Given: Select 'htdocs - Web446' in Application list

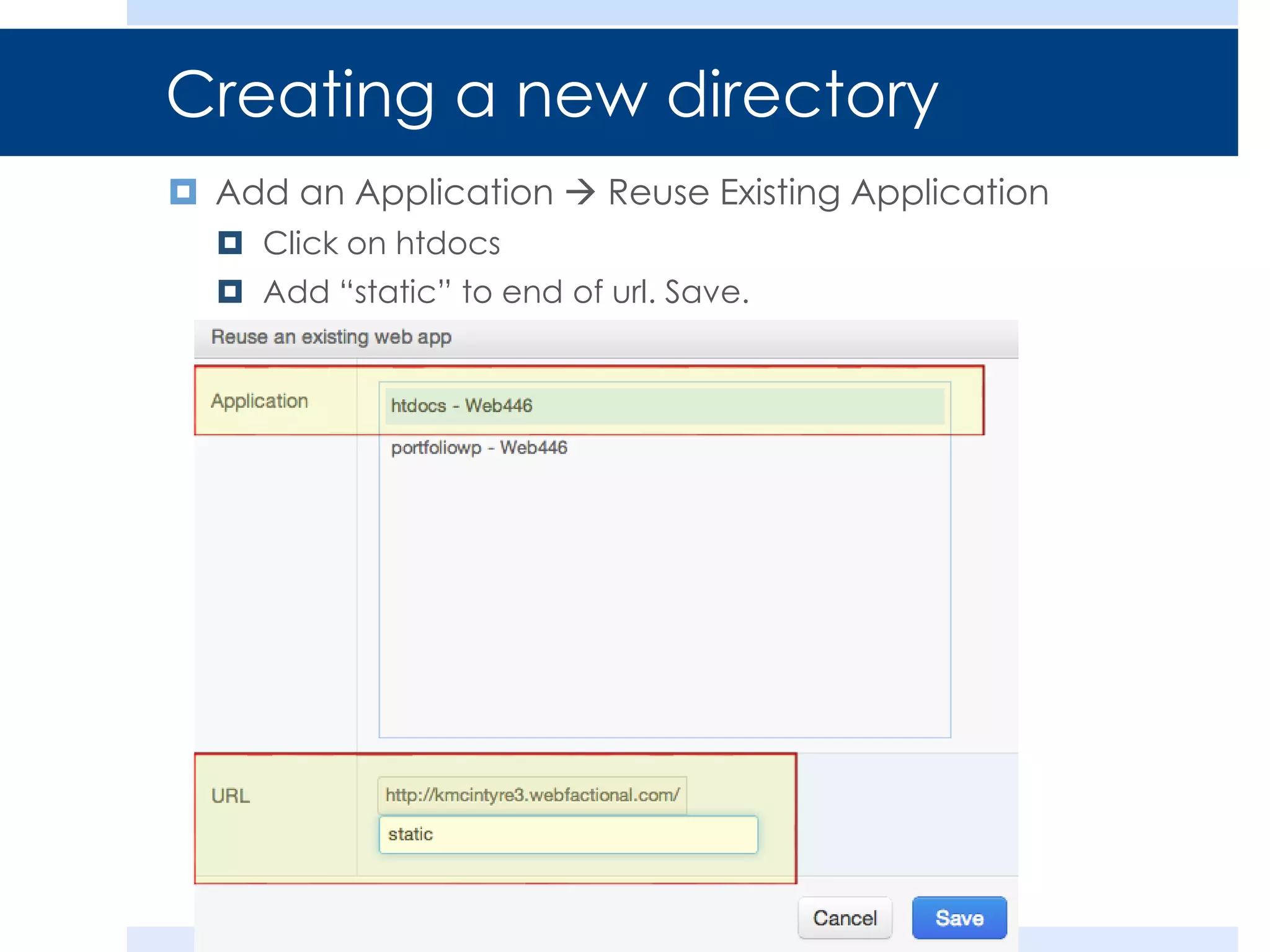Looking at the screenshot, I should click(664, 406).
